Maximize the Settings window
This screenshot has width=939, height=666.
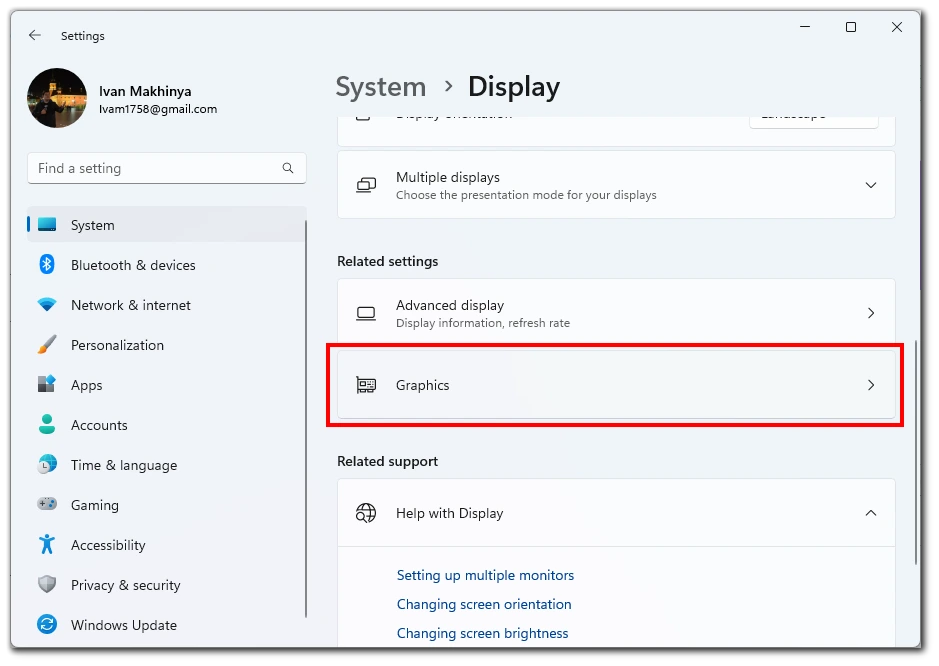pos(850,27)
